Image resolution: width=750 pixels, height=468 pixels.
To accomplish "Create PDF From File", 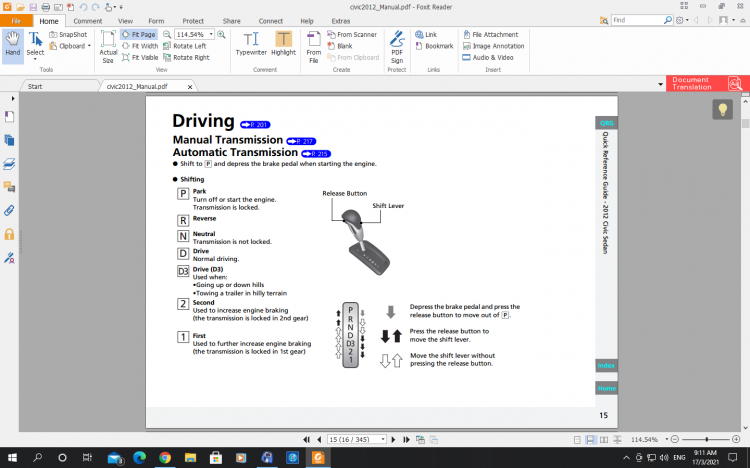I will point(314,47).
